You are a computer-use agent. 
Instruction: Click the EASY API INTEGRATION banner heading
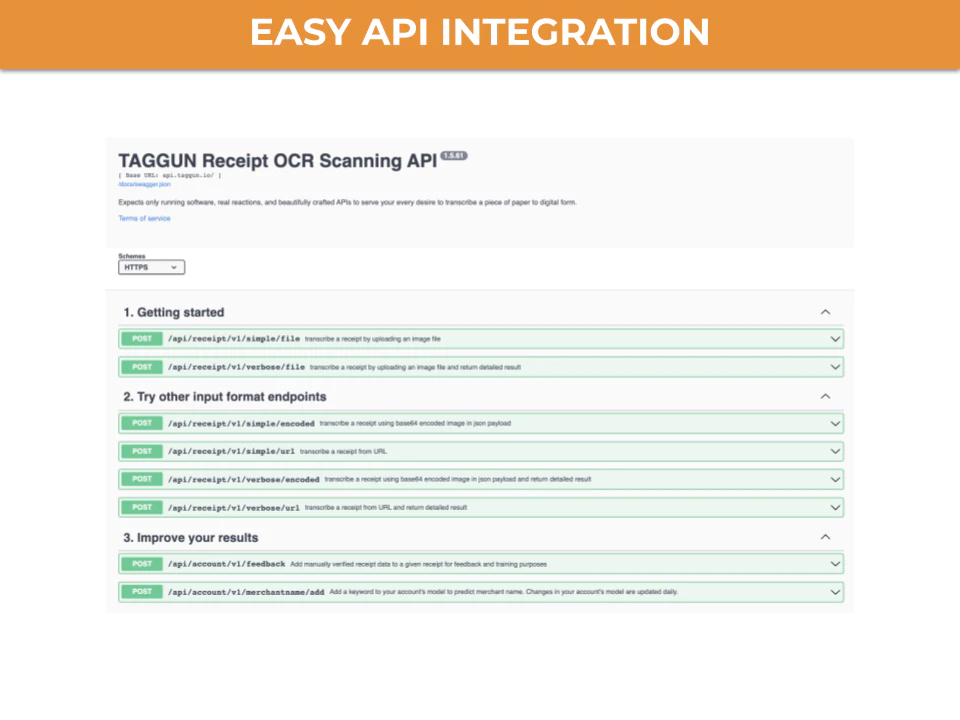point(480,32)
